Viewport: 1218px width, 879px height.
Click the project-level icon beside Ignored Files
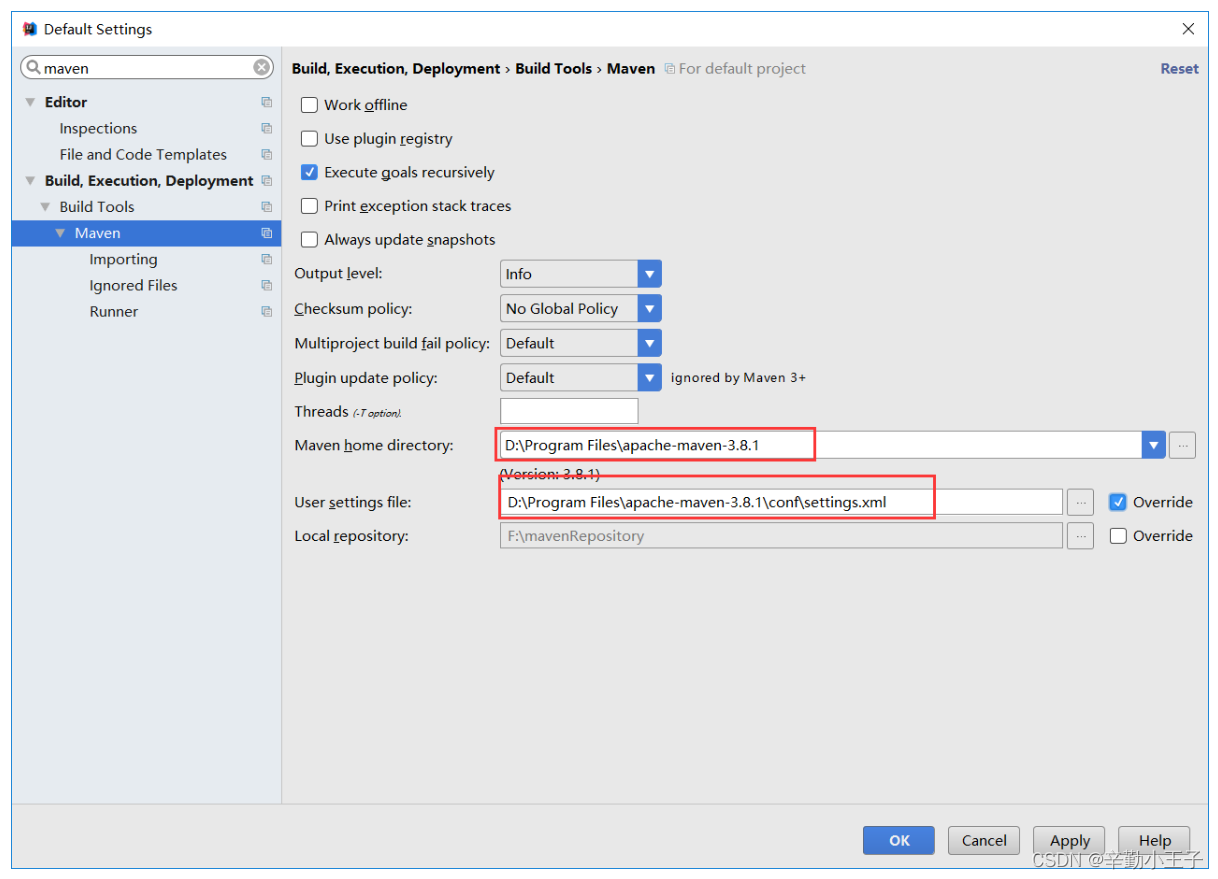266,285
